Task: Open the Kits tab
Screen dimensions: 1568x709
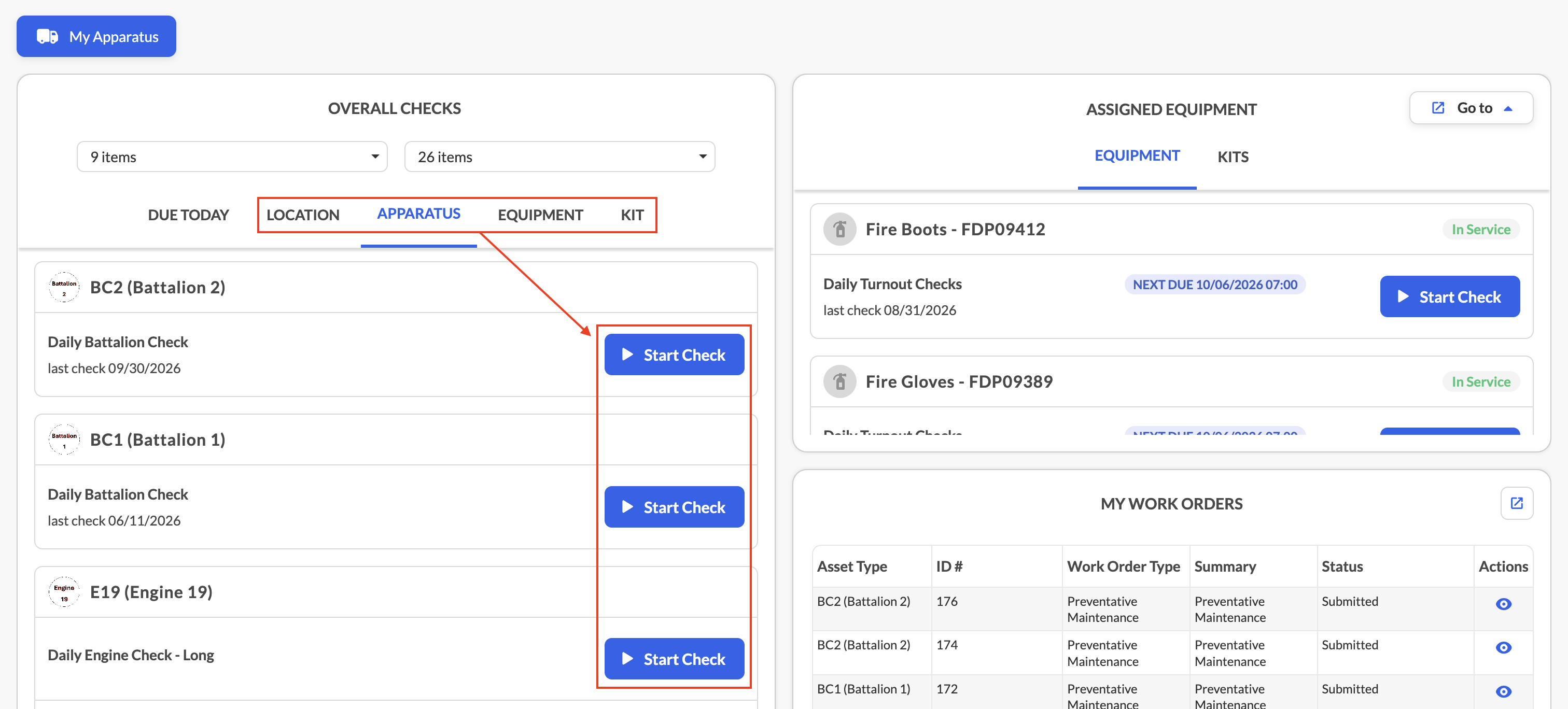Action: click(1233, 157)
